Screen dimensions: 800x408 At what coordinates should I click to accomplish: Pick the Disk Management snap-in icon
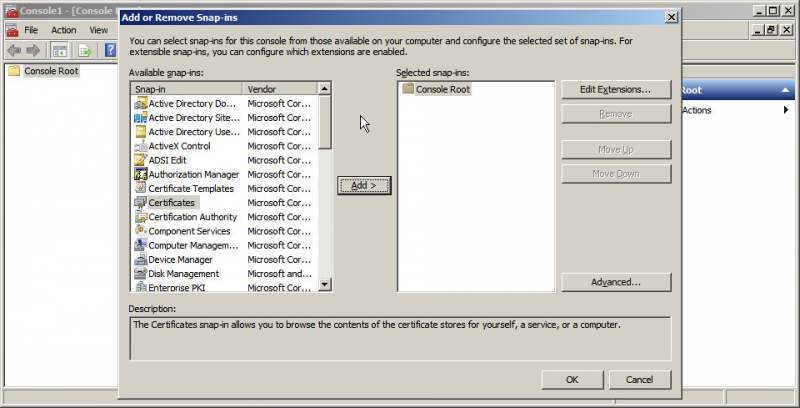pos(140,274)
